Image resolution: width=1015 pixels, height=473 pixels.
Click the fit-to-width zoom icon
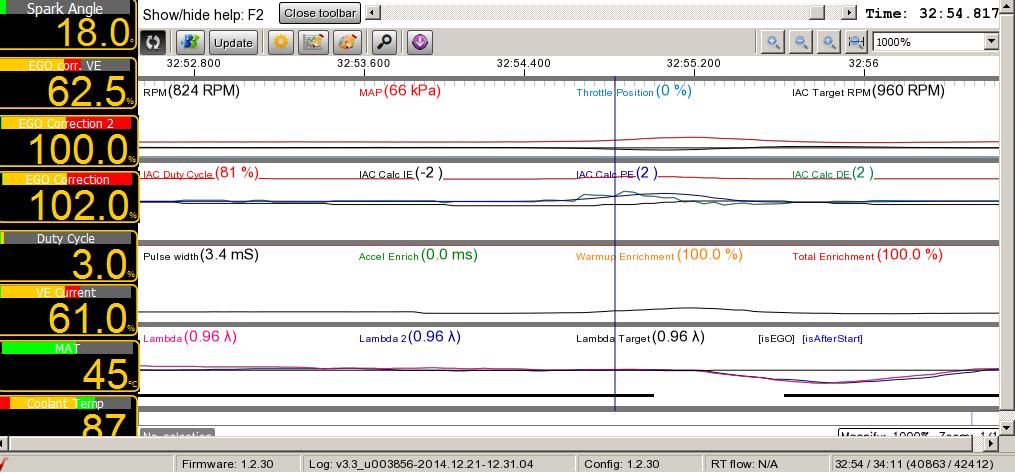[856, 43]
